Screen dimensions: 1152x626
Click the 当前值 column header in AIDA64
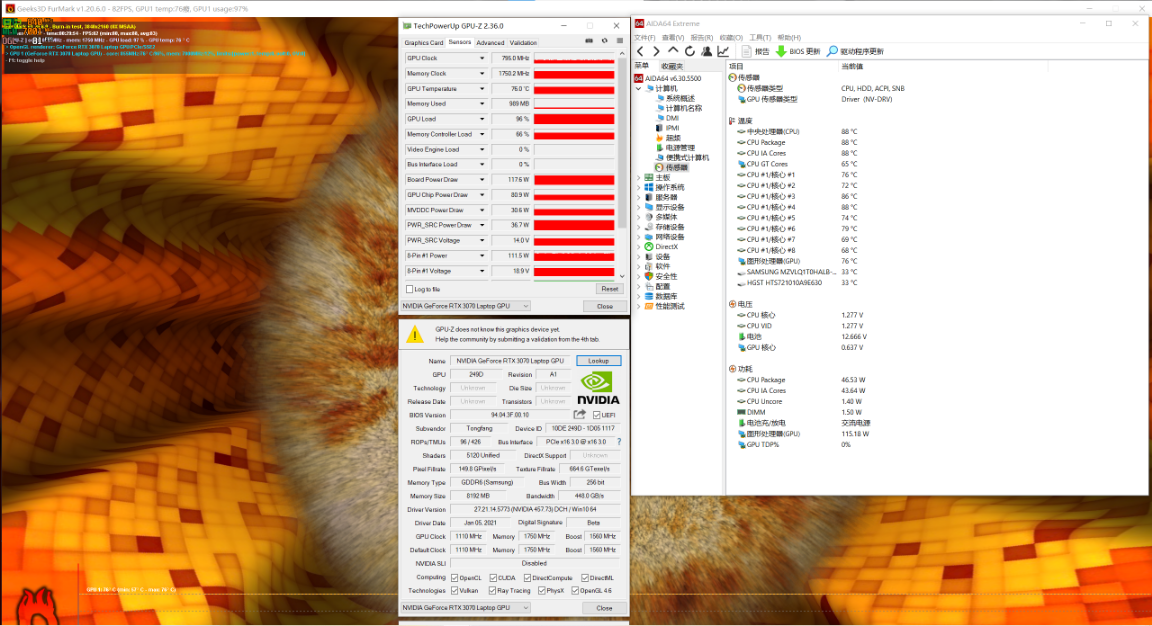pos(852,66)
